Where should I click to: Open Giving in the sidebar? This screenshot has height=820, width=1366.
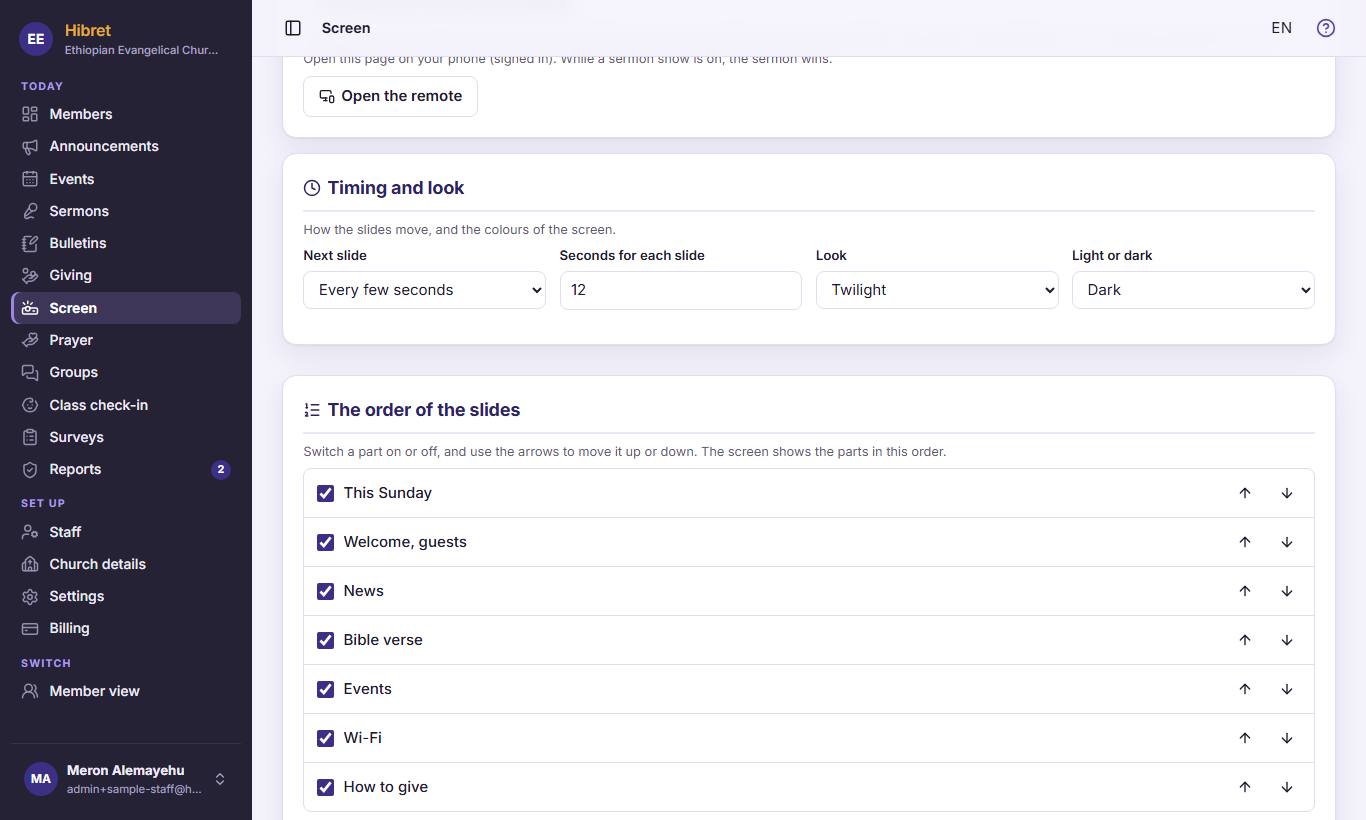pyautogui.click(x=126, y=275)
